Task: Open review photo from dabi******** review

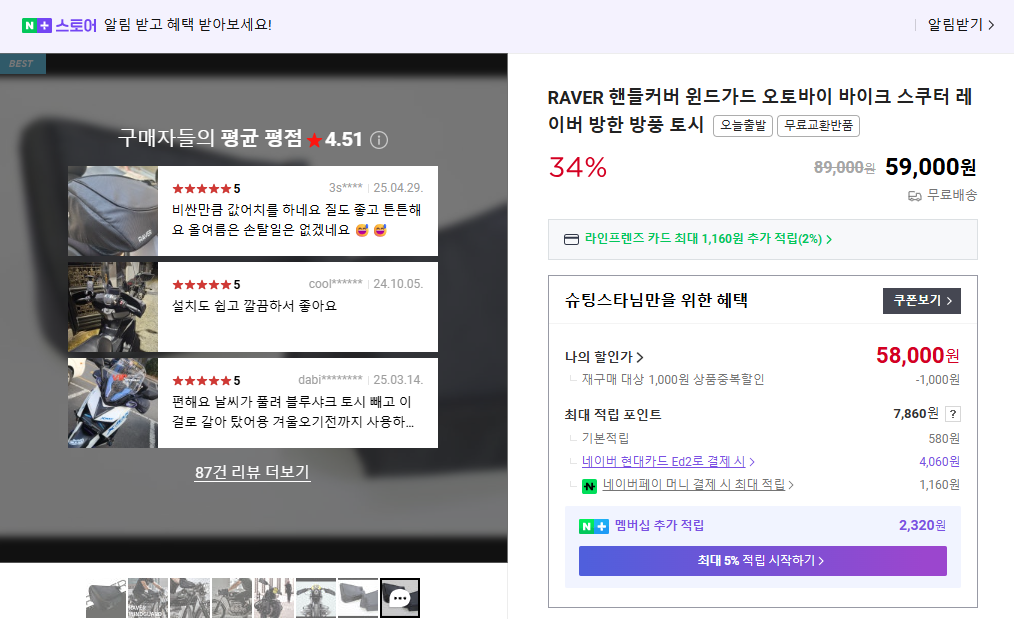Action: (x=113, y=403)
